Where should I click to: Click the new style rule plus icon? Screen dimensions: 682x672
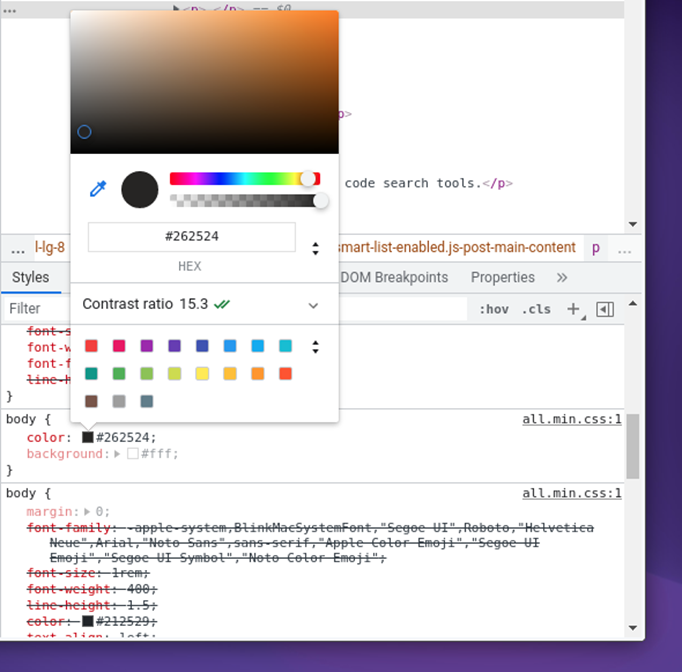pos(574,309)
